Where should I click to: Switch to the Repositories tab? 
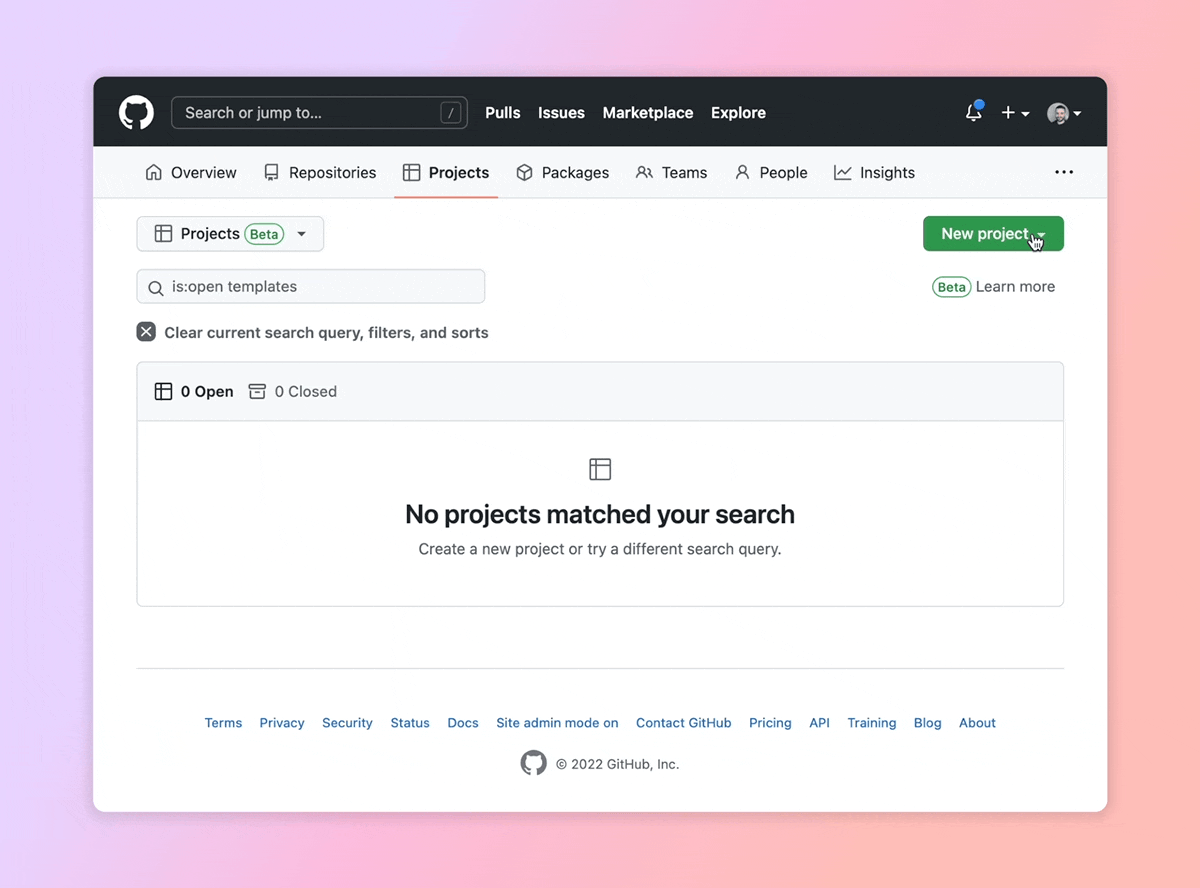coord(320,172)
